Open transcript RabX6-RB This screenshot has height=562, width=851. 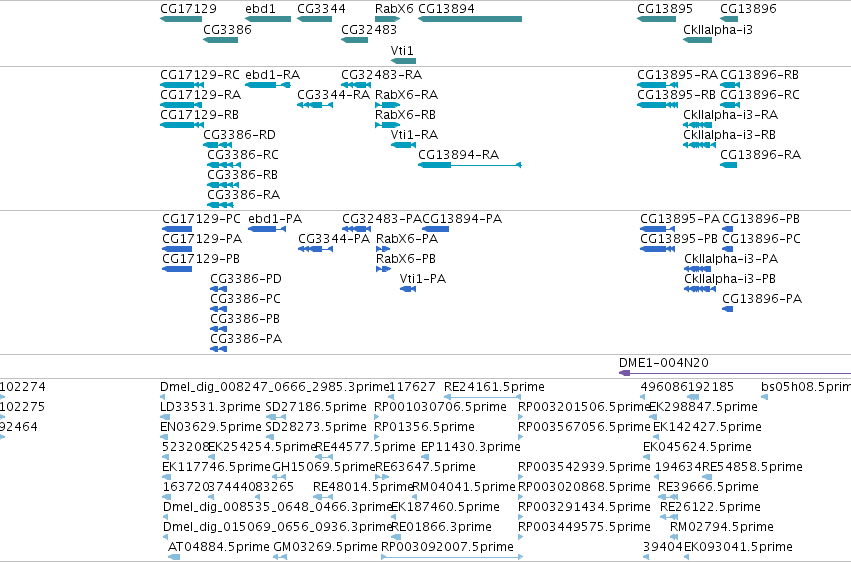[387, 125]
